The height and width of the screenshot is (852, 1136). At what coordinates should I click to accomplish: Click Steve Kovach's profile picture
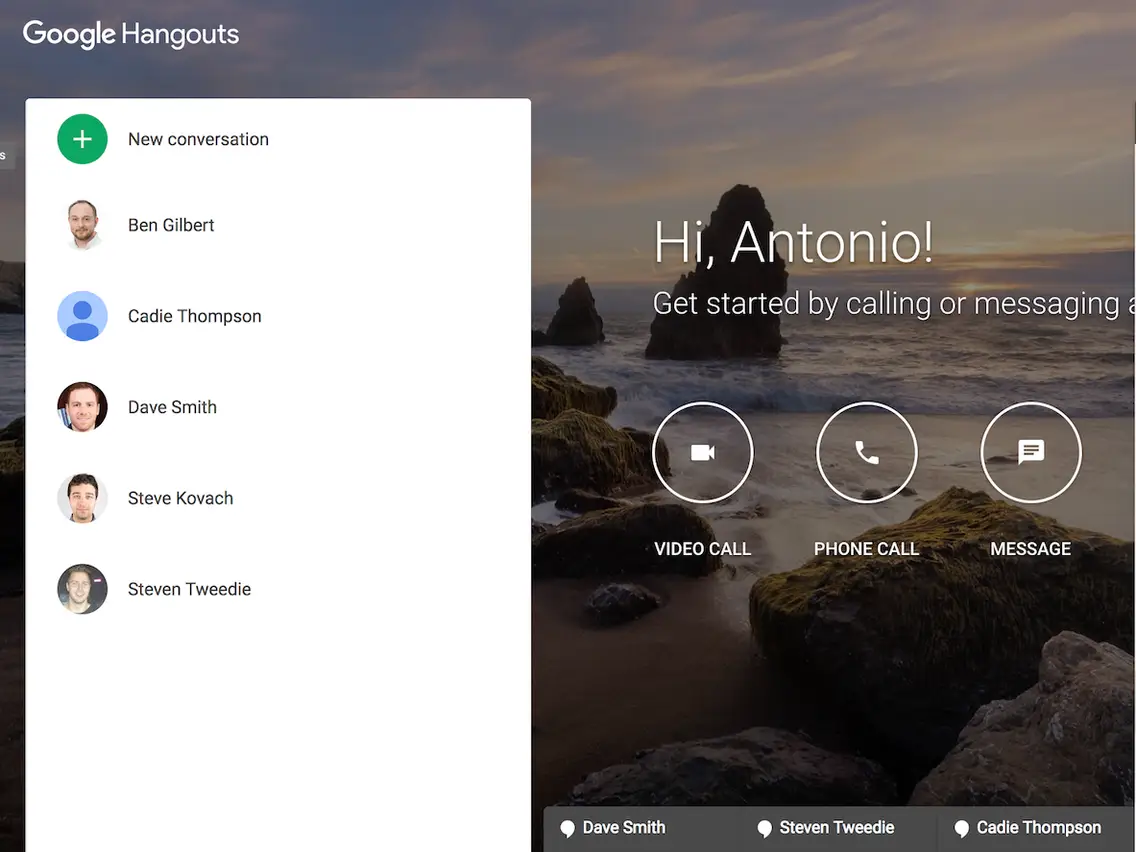pyautogui.click(x=83, y=498)
